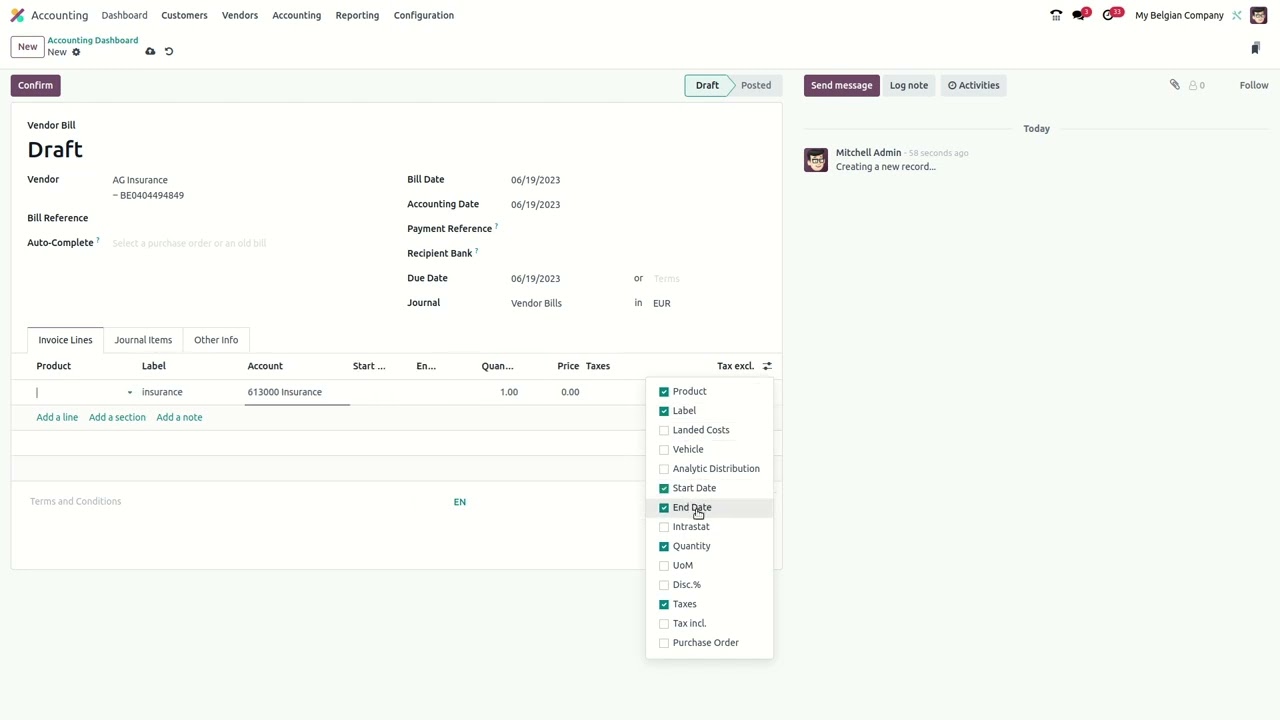Click the Log note button
This screenshot has height=720, width=1280.
coord(909,85)
